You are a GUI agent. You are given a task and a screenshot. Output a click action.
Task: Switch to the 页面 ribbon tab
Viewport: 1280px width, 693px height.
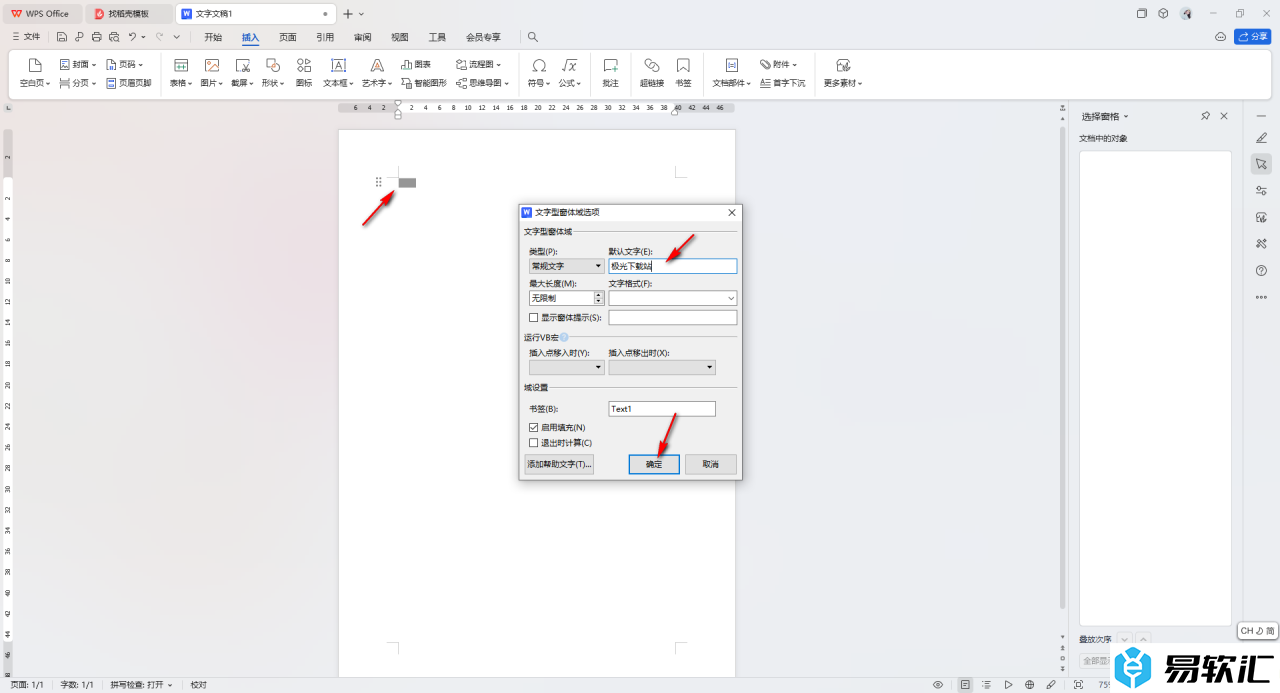[288, 37]
